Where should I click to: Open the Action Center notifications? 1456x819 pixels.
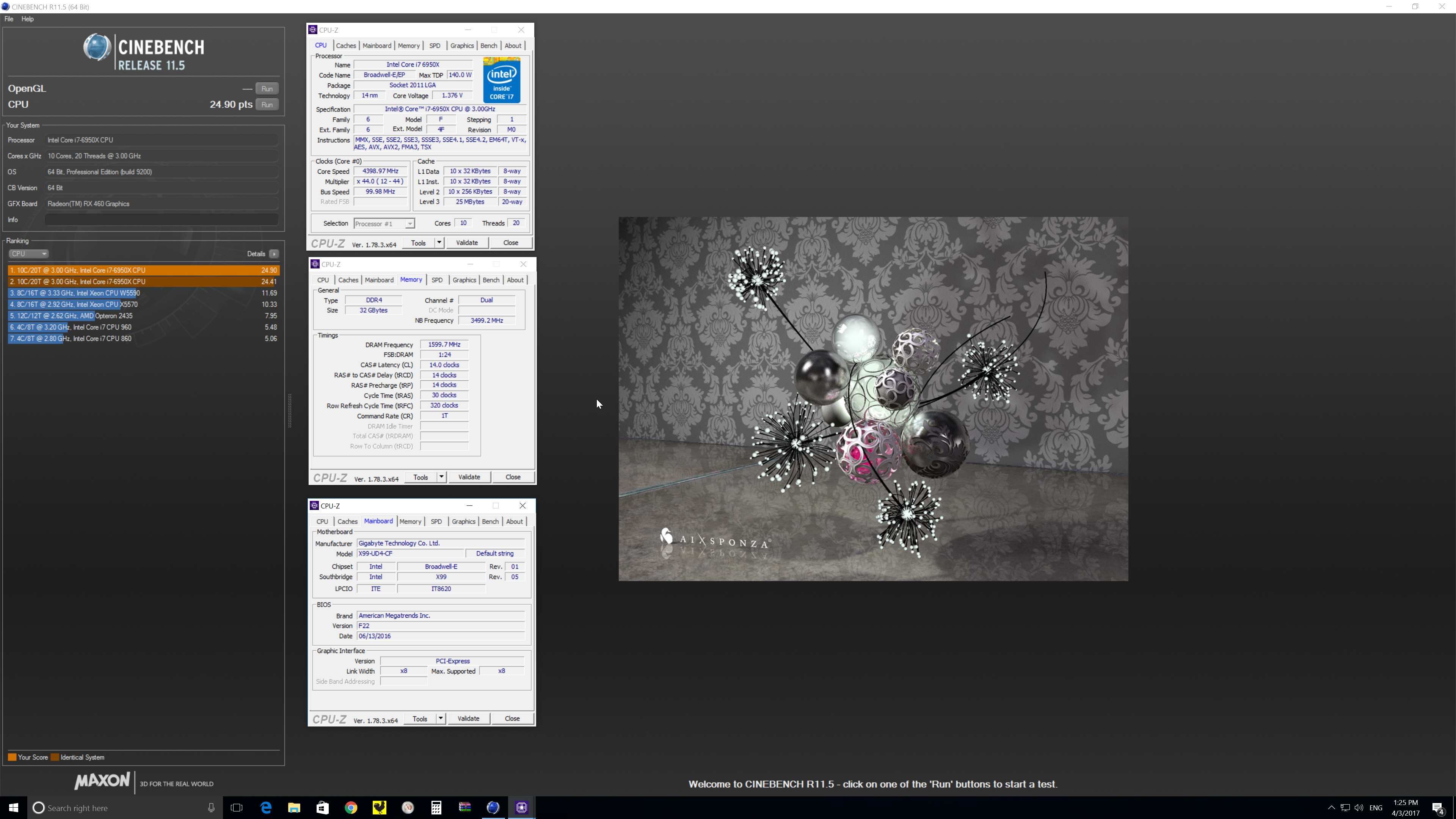[x=1439, y=808]
